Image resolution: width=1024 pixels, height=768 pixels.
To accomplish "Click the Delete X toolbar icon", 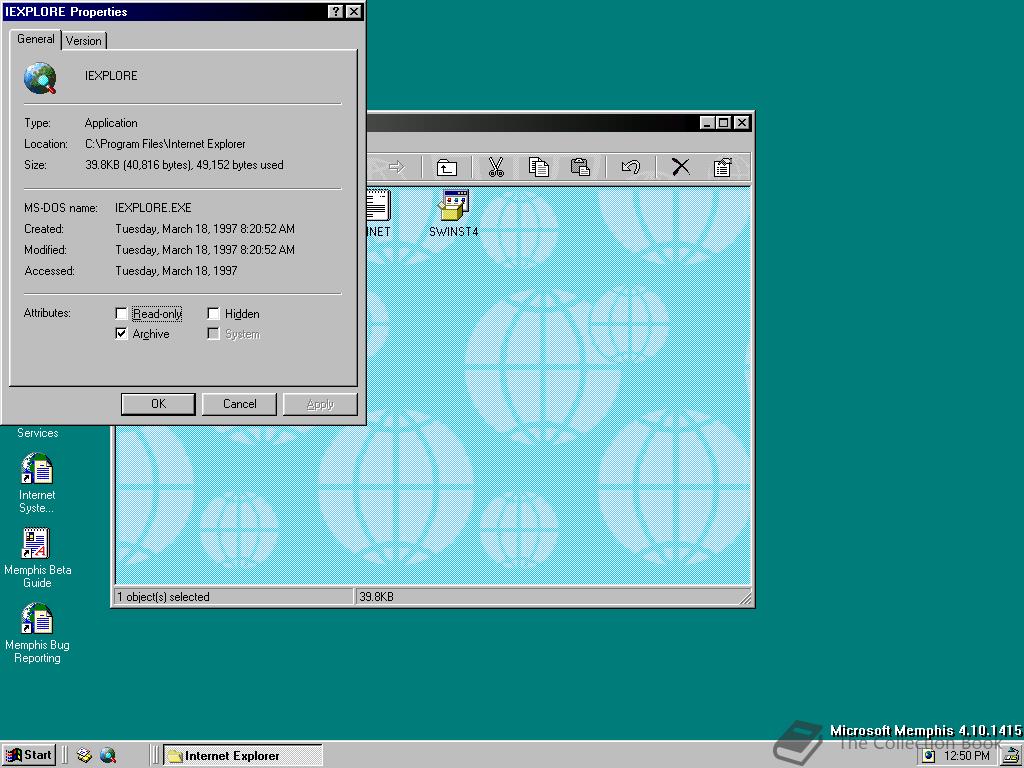I will pos(681,167).
